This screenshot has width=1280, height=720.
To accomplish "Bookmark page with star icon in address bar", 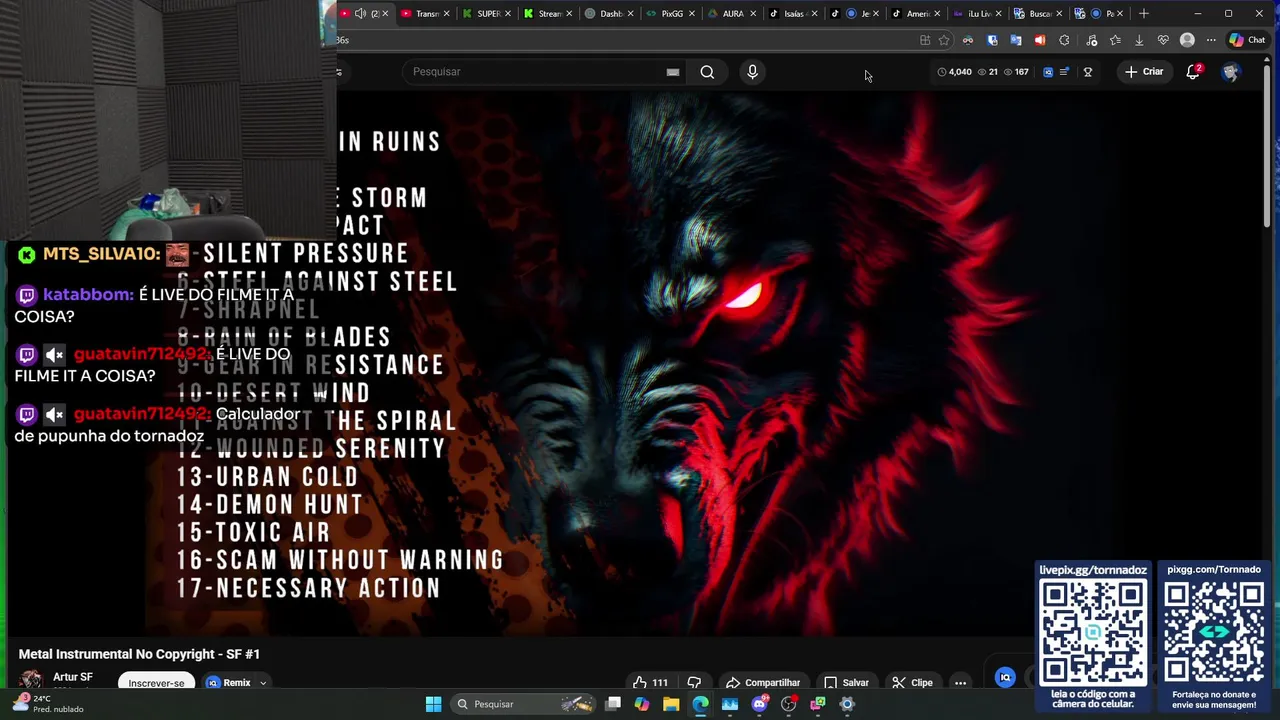I will click(943, 40).
